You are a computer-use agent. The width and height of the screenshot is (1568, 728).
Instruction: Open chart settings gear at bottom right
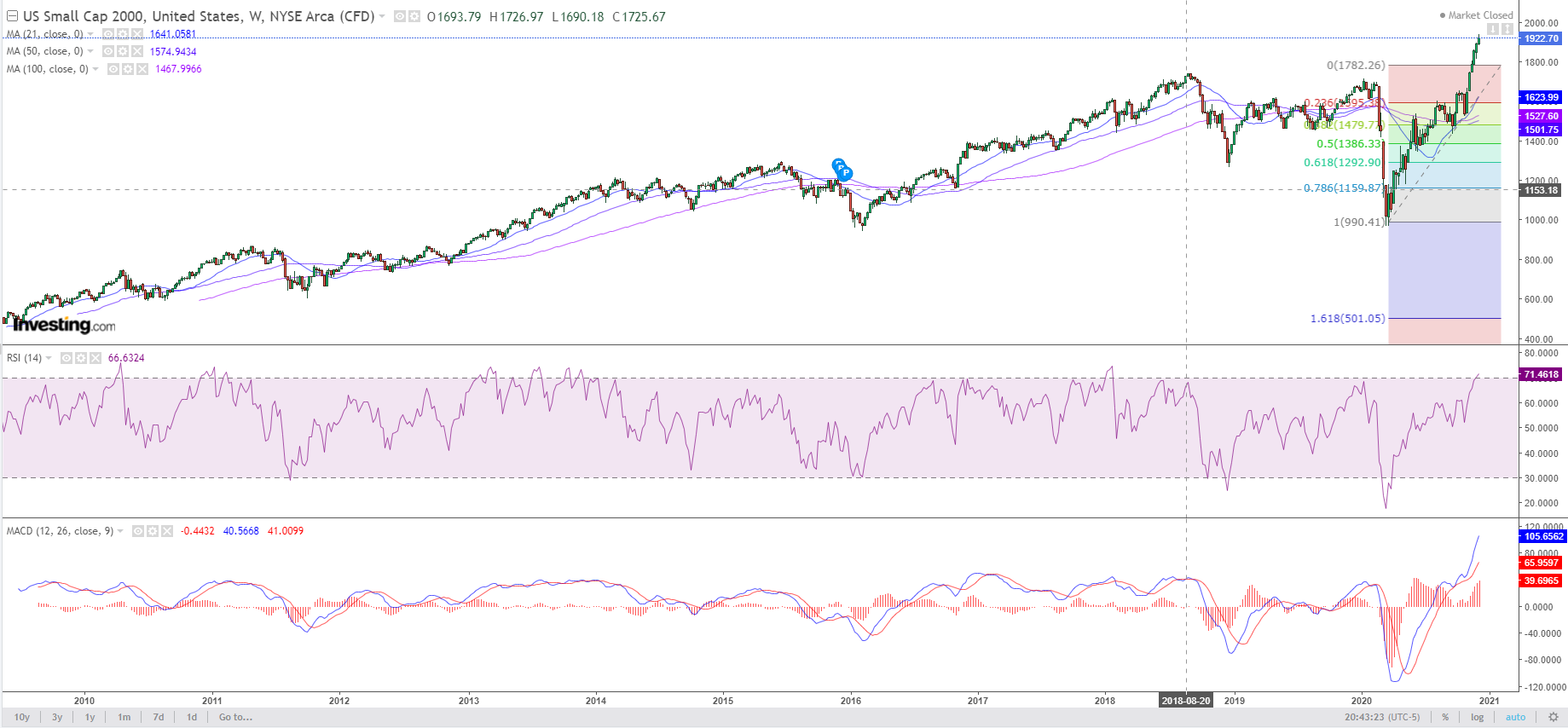[1553, 717]
